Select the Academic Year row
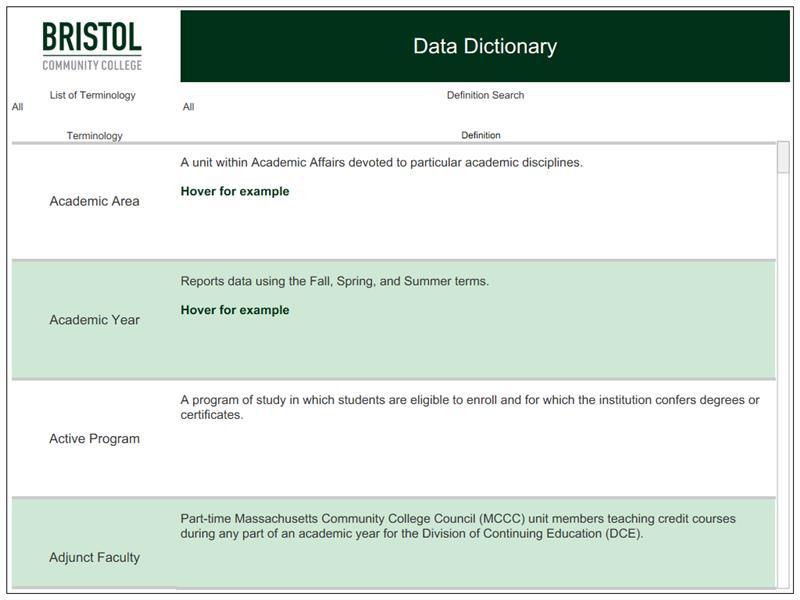 coord(92,321)
